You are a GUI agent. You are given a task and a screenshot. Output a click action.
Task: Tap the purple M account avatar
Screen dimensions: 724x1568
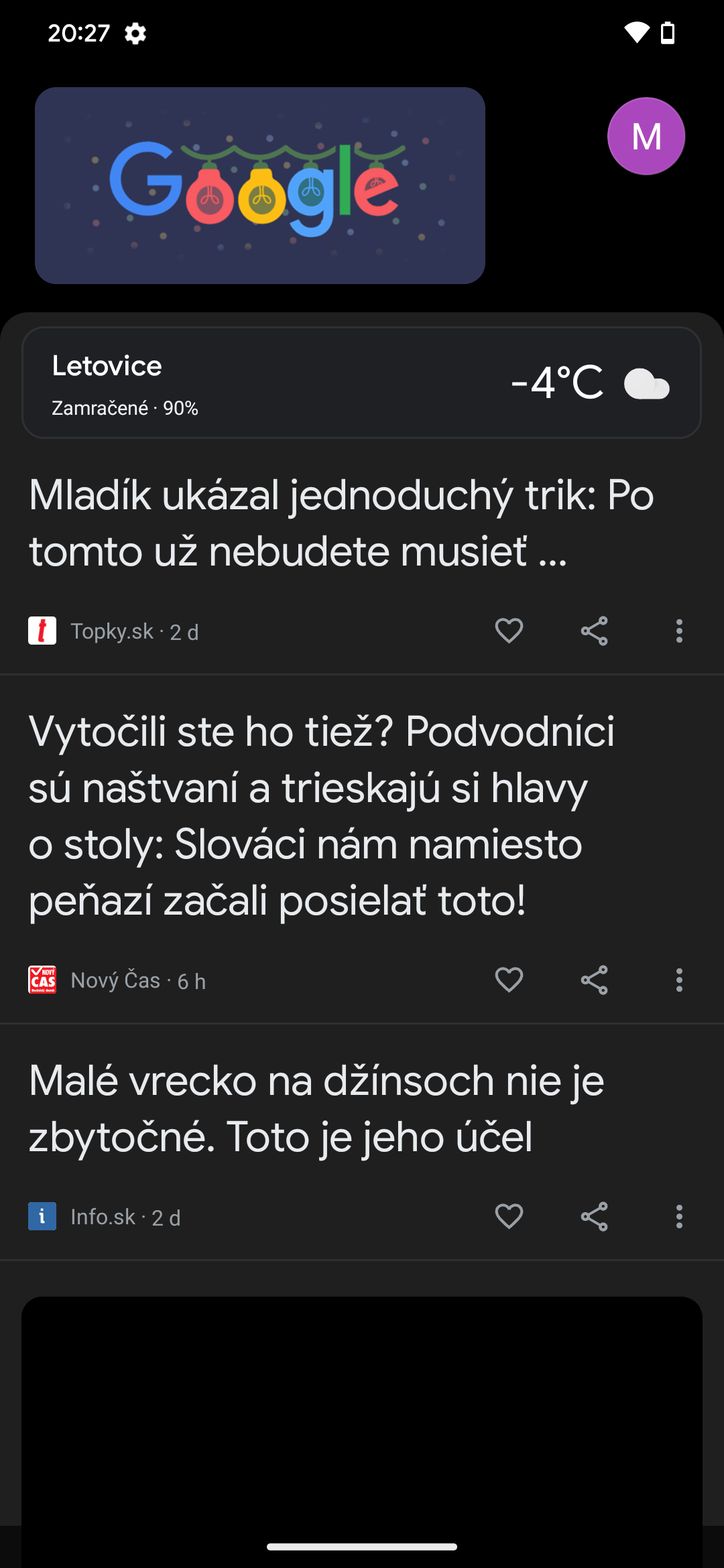point(646,136)
